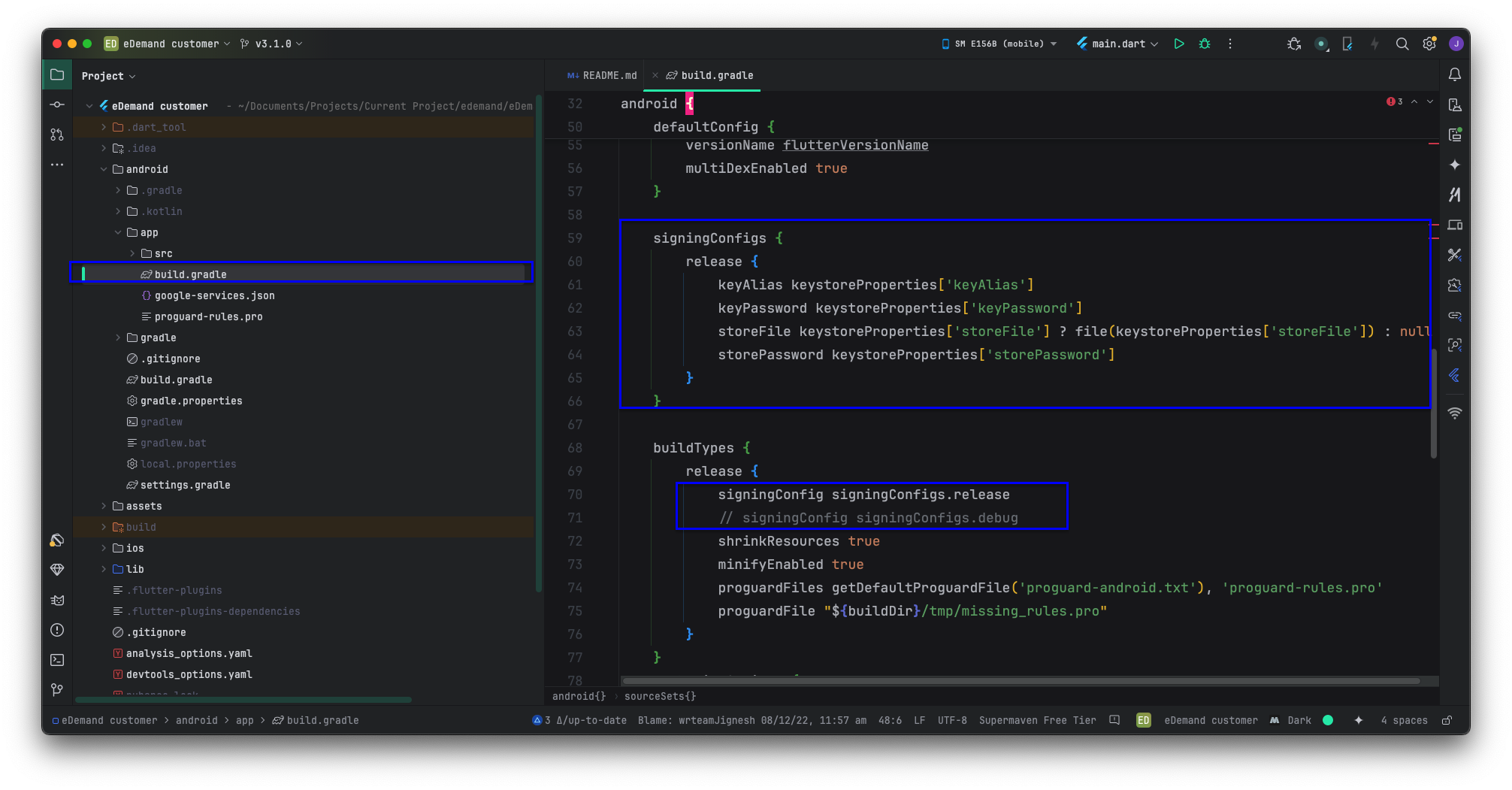Open devtools_options.yaml file

[x=189, y=674]
